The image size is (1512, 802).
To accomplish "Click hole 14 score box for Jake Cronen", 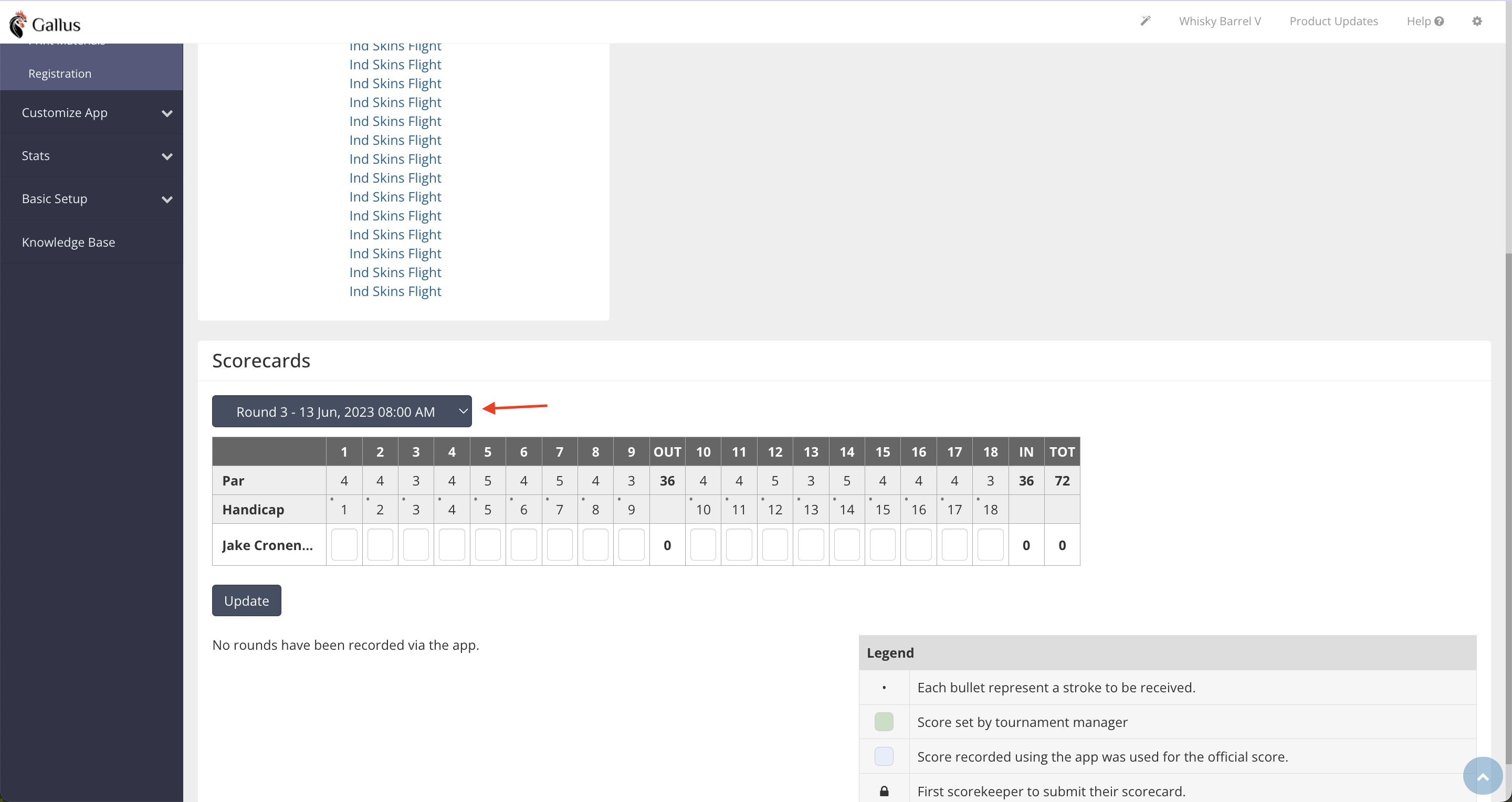I will coord(846,544).
